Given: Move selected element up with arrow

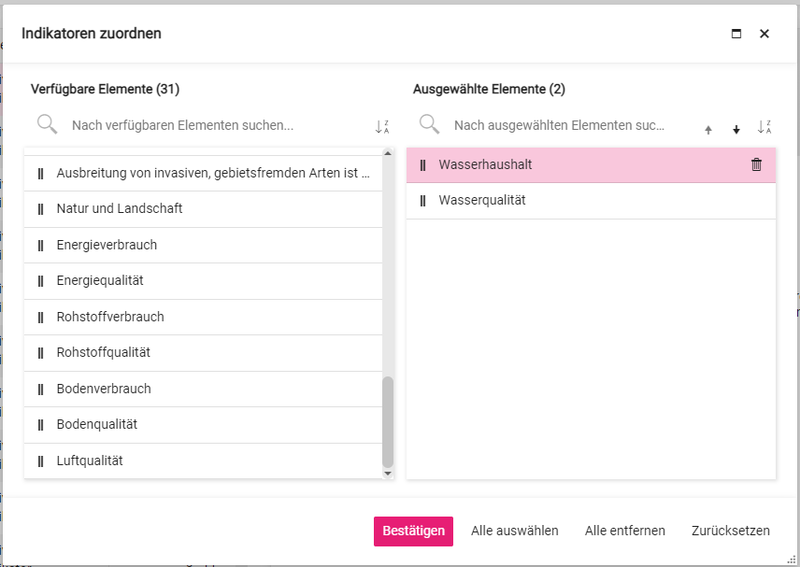Looking at the screenshot, I should (708, 129).
